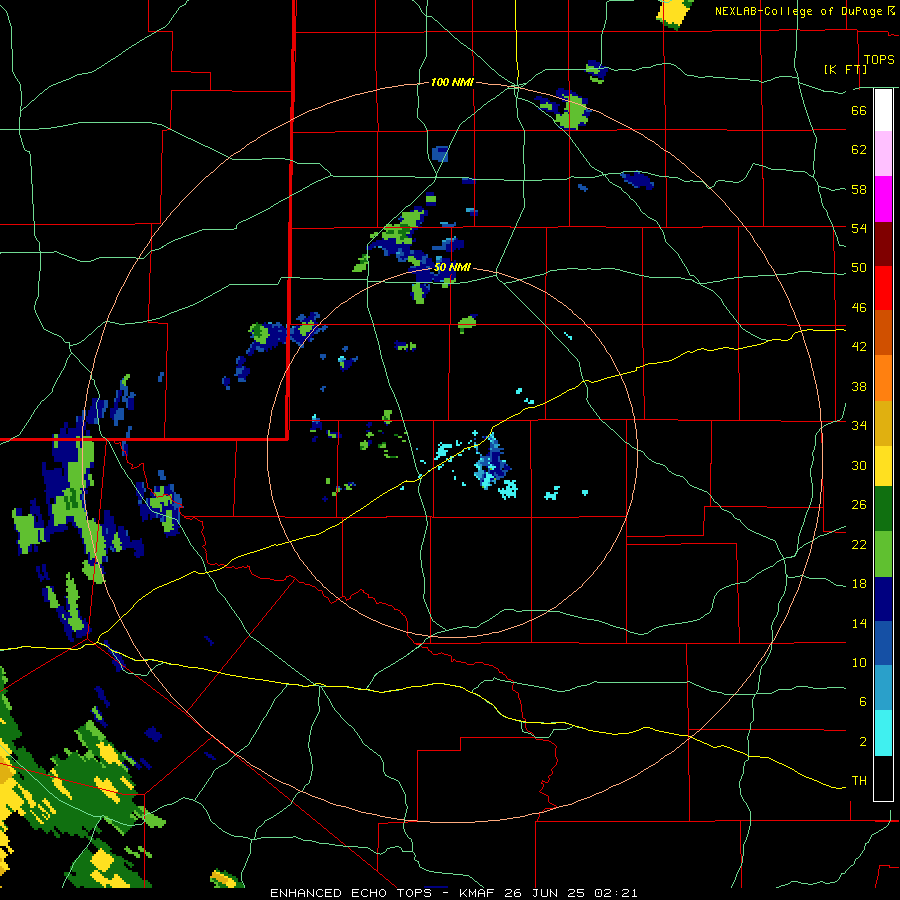Click the 26 legend value

tap(859, 505)
